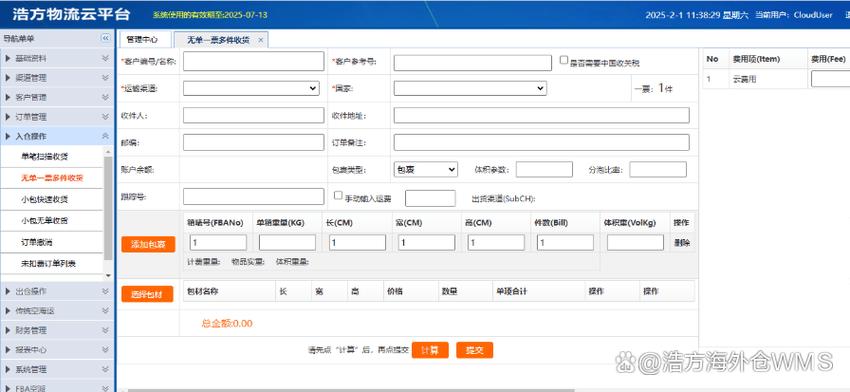Image resolution: width=850 pixels, height=392 pixels.
Task: Expand 渠道管理 using its double chevron
Action: pos(105,78)
